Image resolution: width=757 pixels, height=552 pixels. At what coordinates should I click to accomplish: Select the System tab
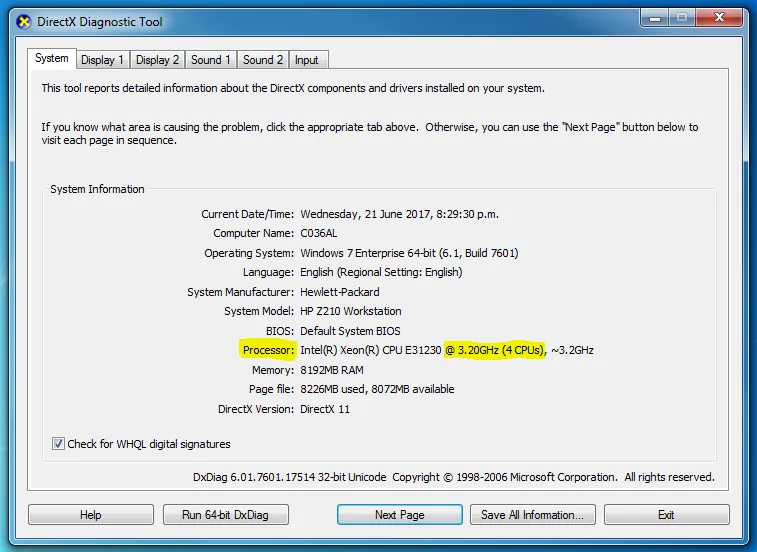tap(52, 58)
